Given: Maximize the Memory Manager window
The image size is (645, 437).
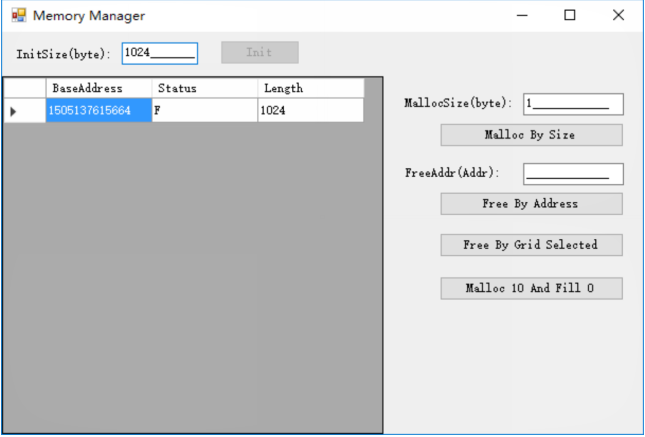Looking at the screenshot, I should coord(569,16).
